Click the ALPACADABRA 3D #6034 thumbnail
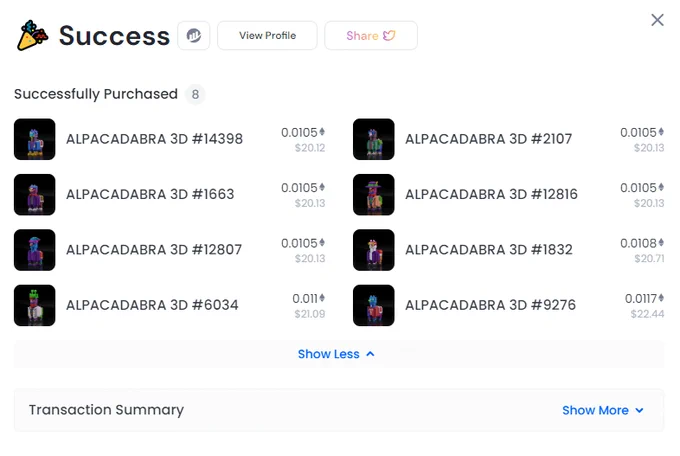 pyautogui.click(x=35, y=305)
